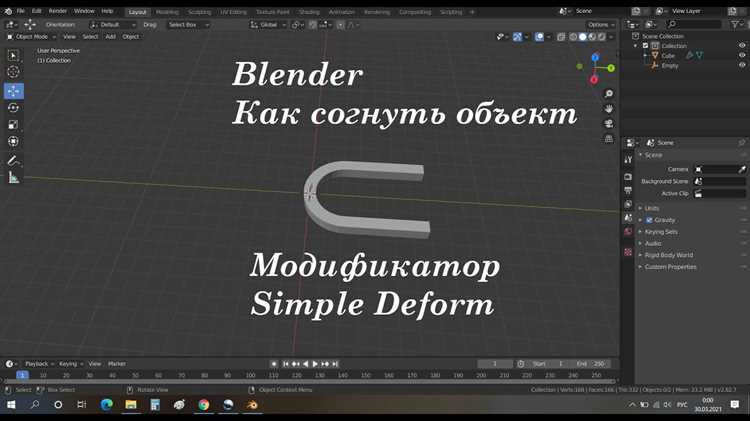Screen dimensions: 750x421
Task: Click the zoom view magnifier icon in viewport
Action: pyautogui.click(x=608, y=94)
